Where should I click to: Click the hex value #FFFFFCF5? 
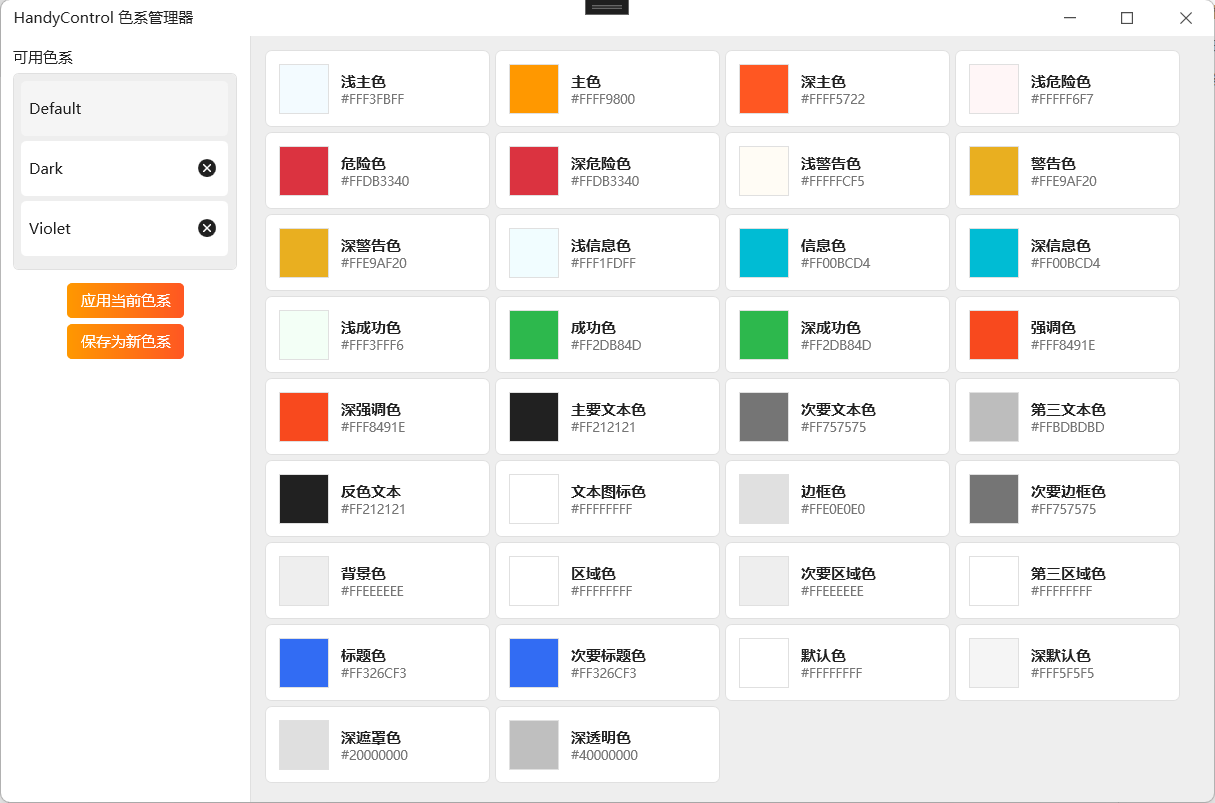point(833,181)
